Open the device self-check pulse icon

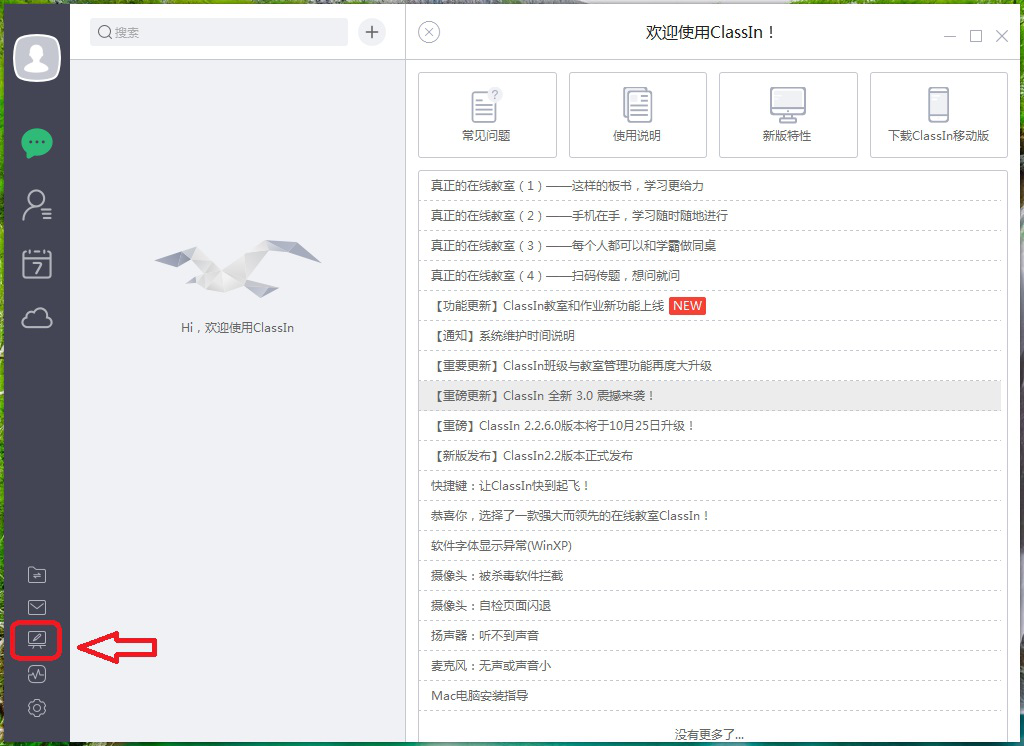(37, 674)
